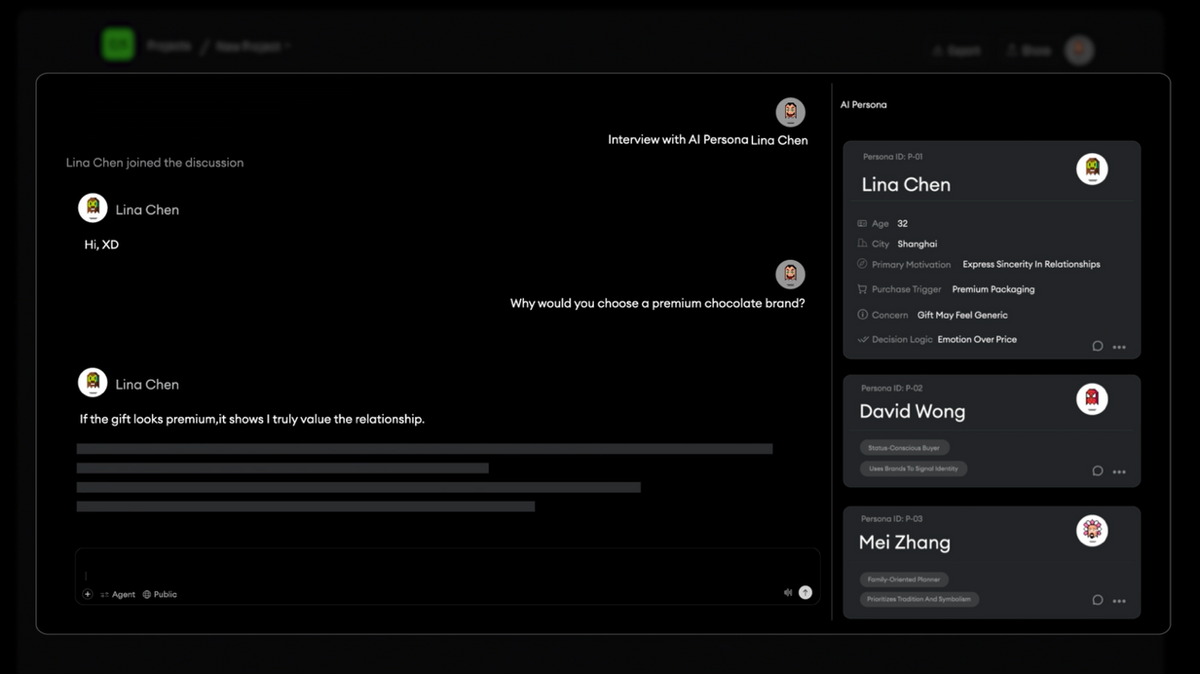Click the Export button in header
This screenshot has height=674, width=1200.
tap(957, 50)
